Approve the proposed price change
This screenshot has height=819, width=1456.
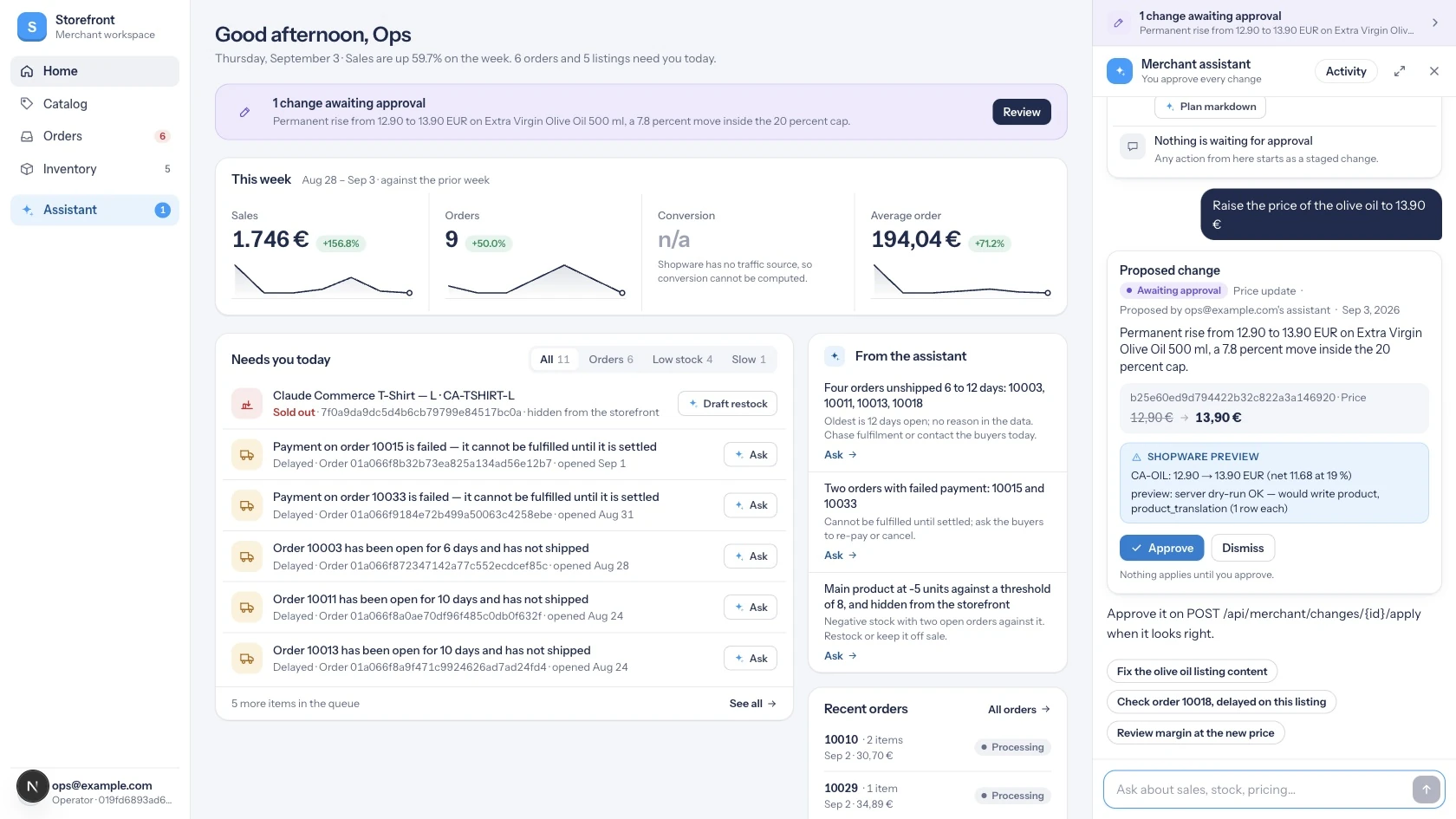tap(1162, 548)
